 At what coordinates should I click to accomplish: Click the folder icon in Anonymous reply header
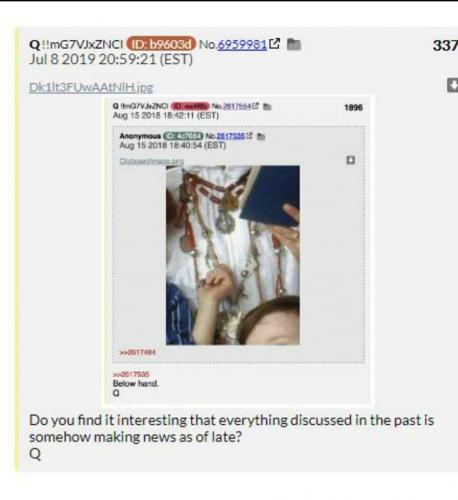tap(261, 136)
